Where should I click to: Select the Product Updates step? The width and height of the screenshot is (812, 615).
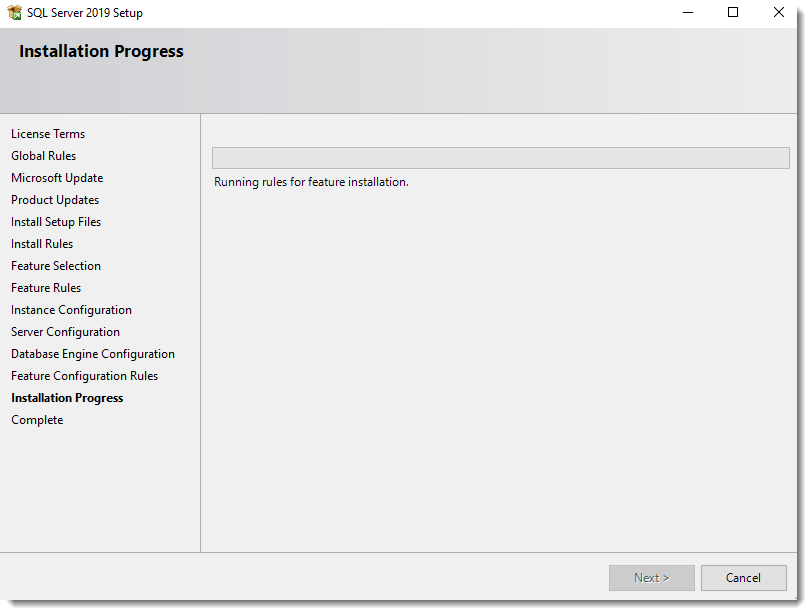[x=55, y=200]
